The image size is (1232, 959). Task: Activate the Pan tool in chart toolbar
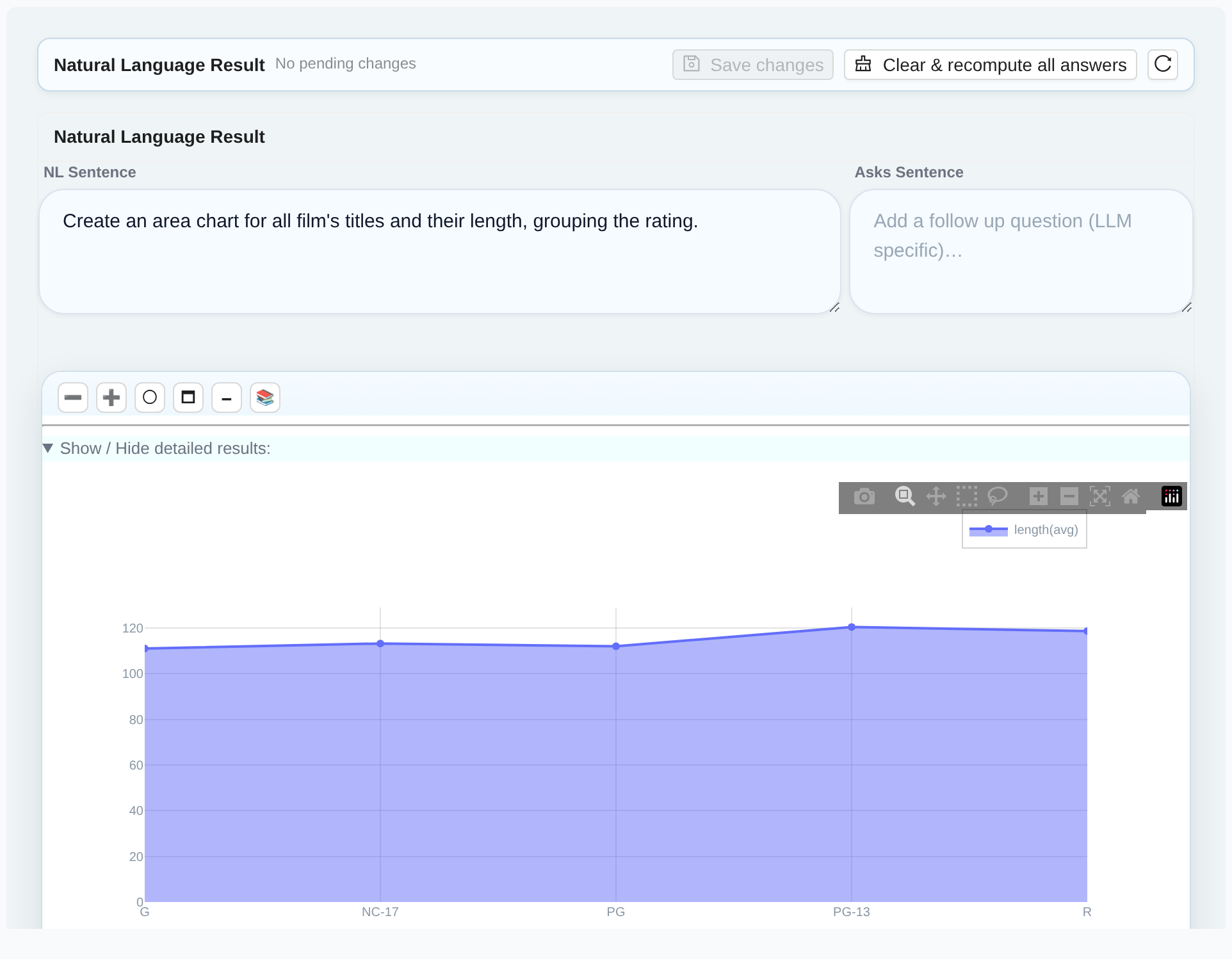coord(936,496)
